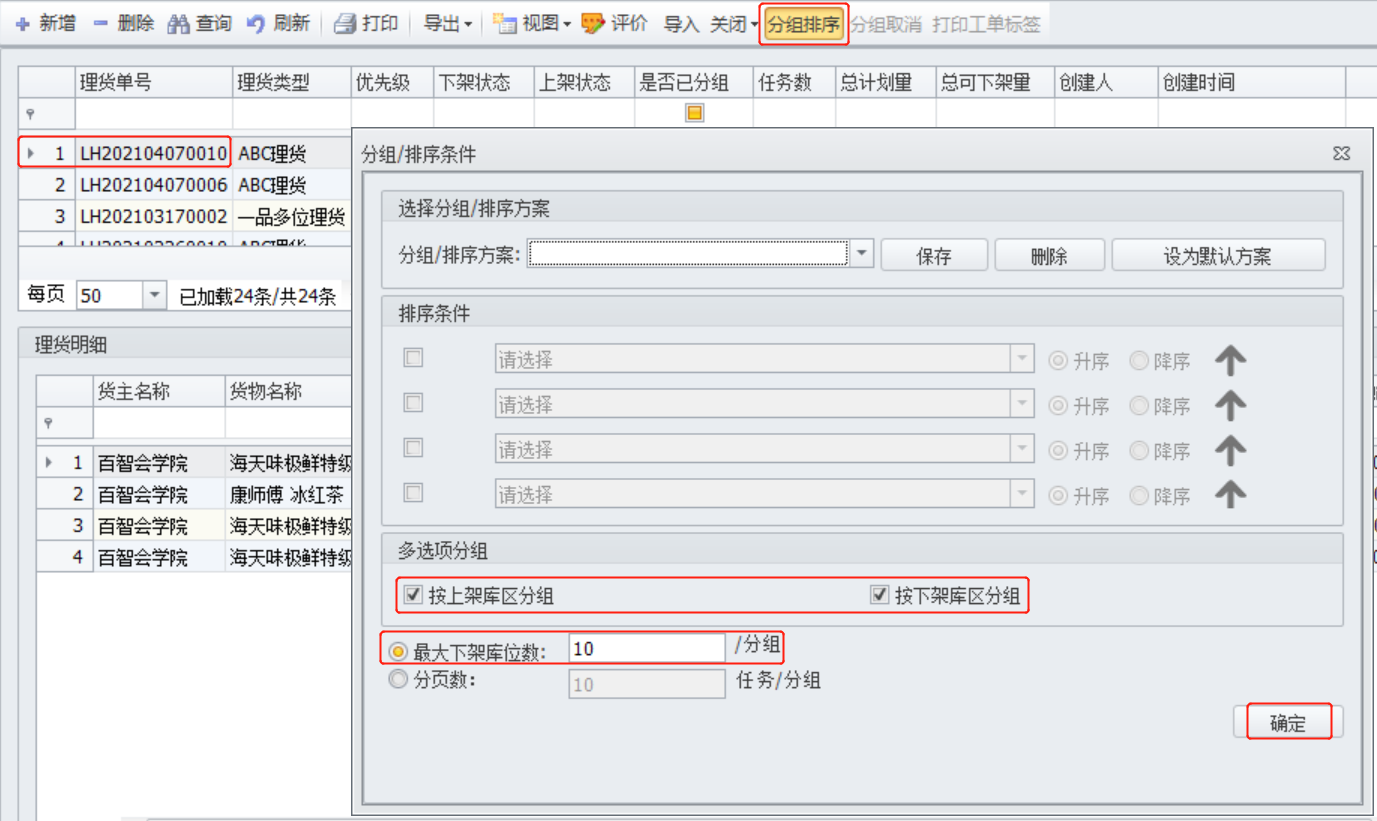Toggle the 按上架库区分组 checkbox
The image size is (1377, 821).
click(412, 596)
